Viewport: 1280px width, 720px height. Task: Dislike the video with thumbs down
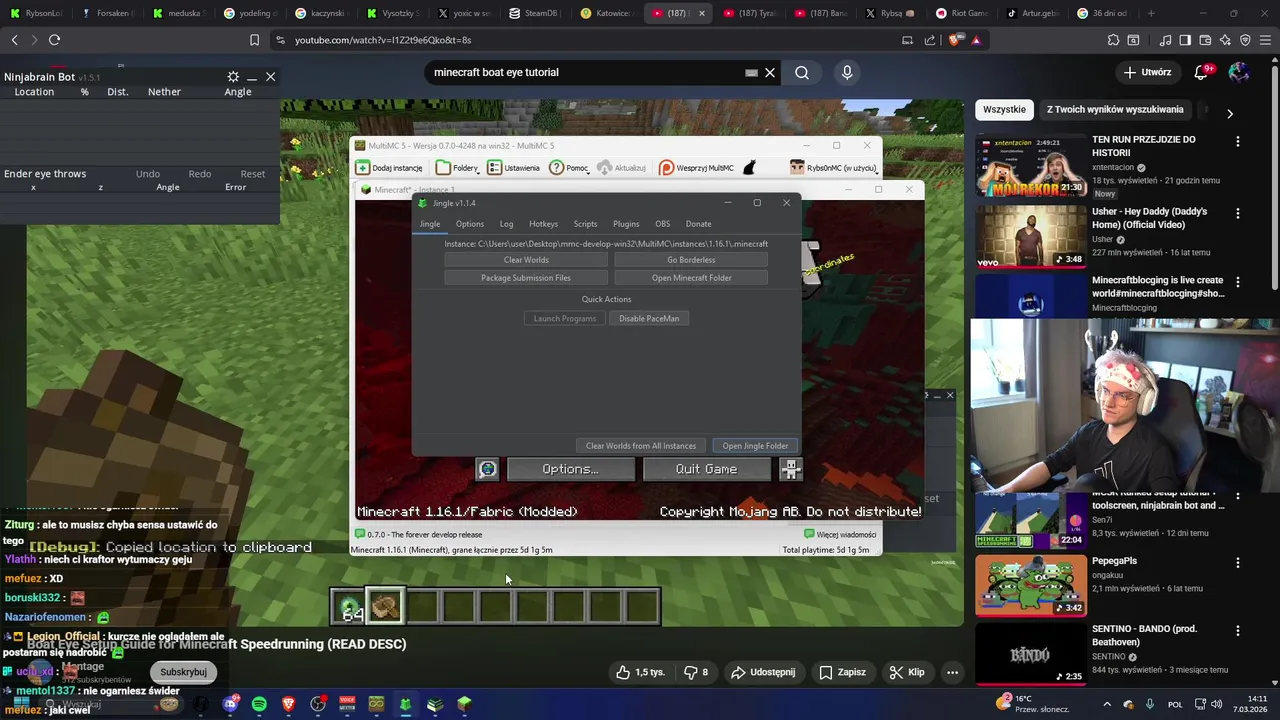[x=696, y=672]
